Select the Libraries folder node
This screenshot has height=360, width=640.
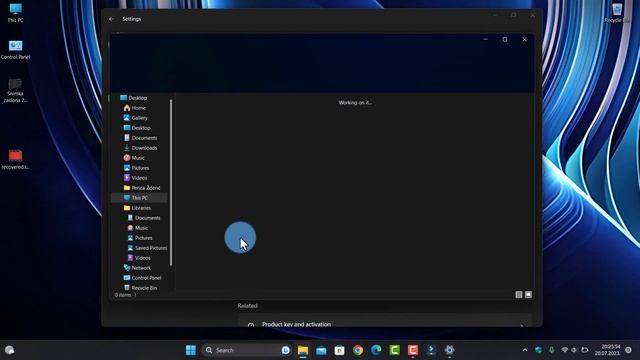[x=137, y=208]
